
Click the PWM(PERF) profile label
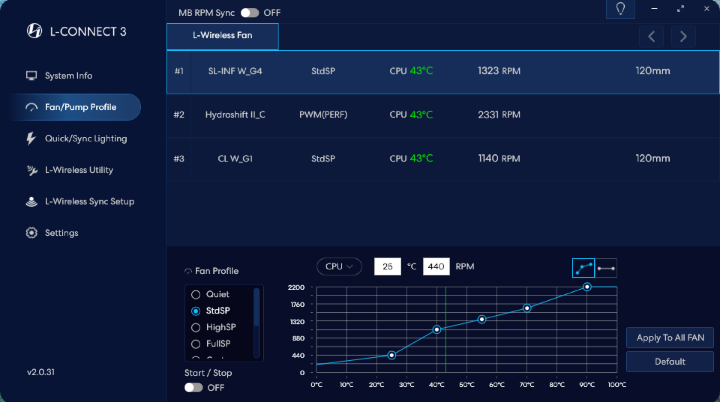[x=323, y=115]
